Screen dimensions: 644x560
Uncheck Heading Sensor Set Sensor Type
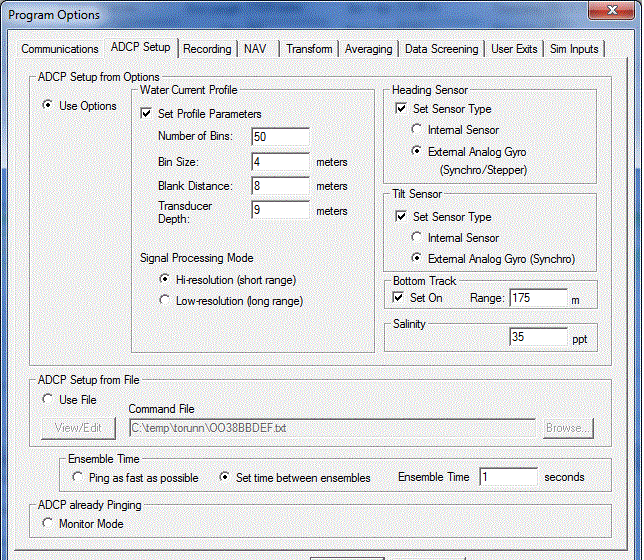[x=400, y=109]
